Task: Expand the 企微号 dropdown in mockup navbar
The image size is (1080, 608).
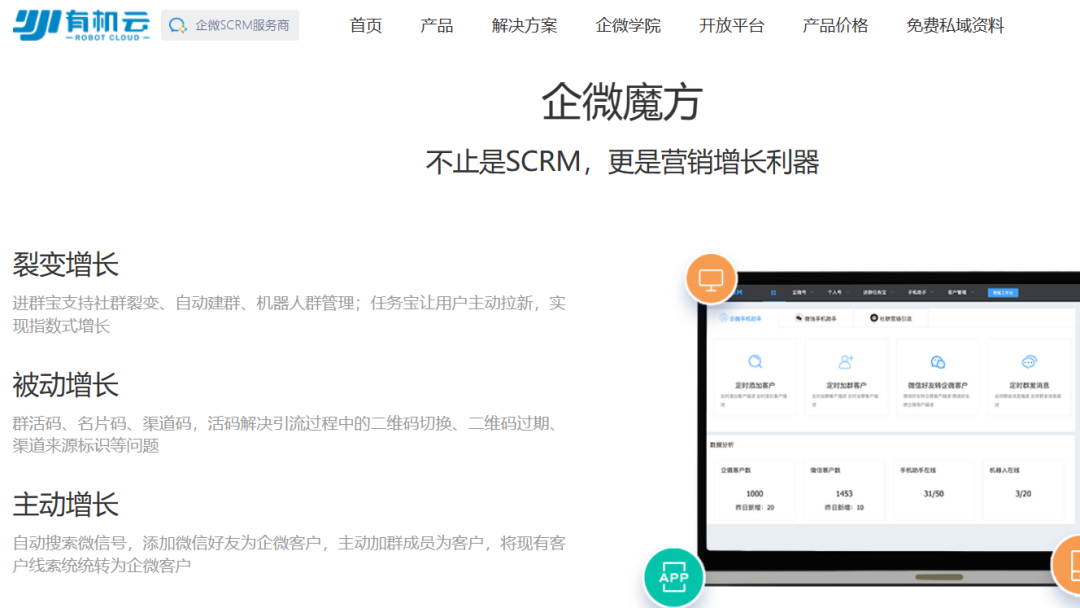Action: pos(803,293)
